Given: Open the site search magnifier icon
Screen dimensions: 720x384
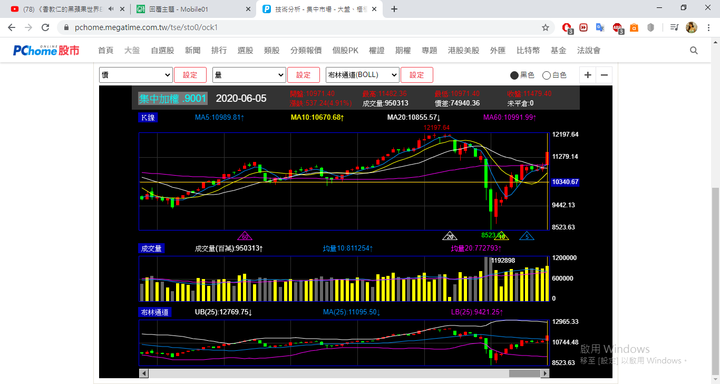Looking at the screenshot, I should [694, 51].
